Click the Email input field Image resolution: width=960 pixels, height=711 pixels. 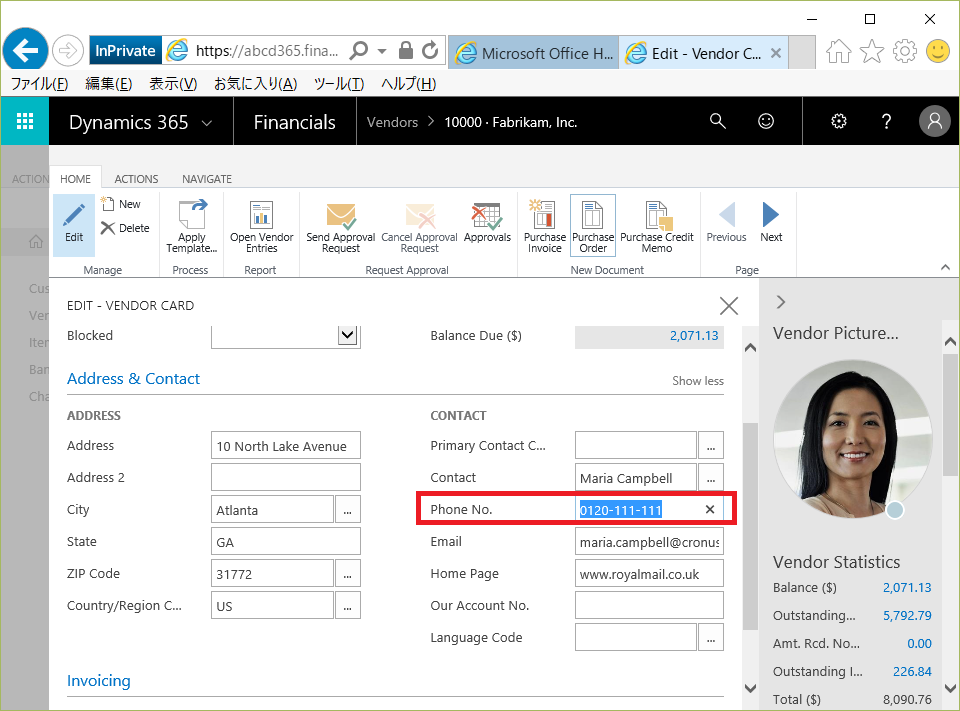click(x=649, y=542)
